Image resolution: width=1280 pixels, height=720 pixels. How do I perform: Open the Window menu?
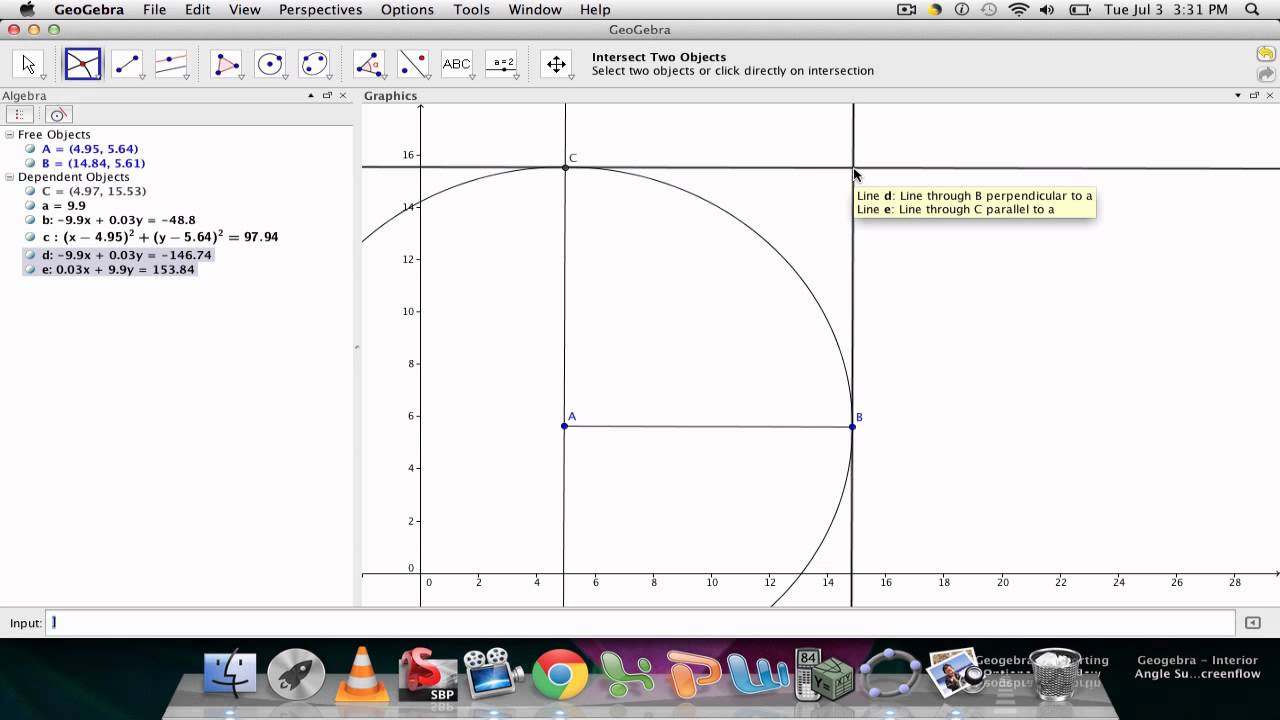tap(535, 9)
